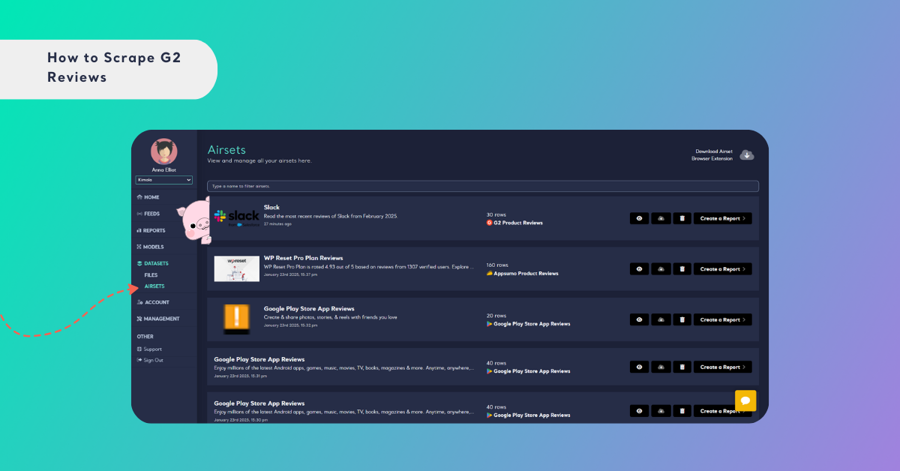Create a Report for WP Reset airset
Screen dimensions: 900x471
723,269
